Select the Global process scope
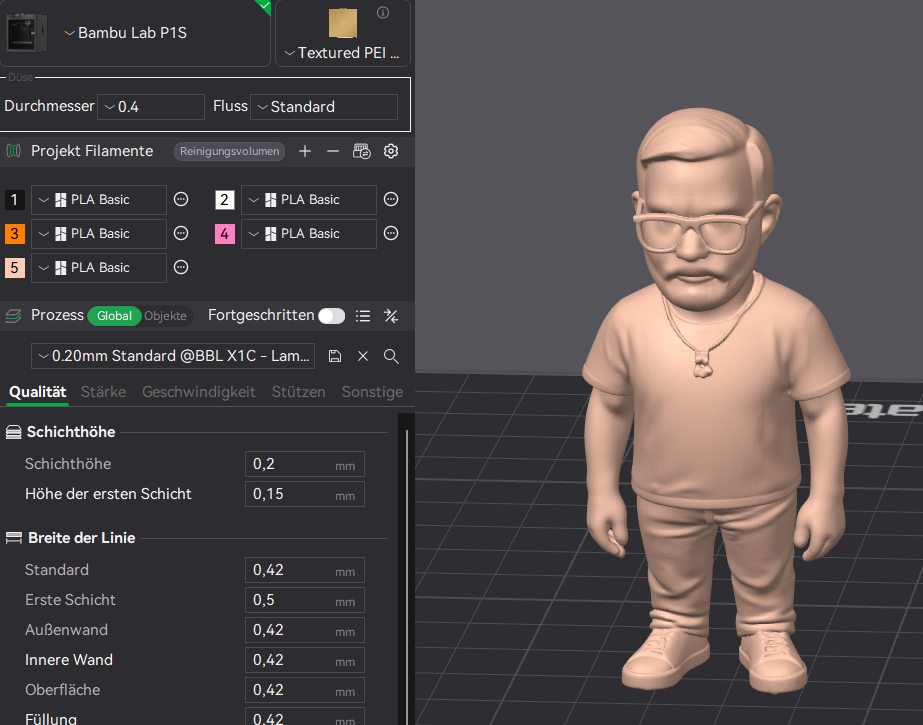This screenshot has height=725, width=923. pyautogui.click(x=114, y=316)
